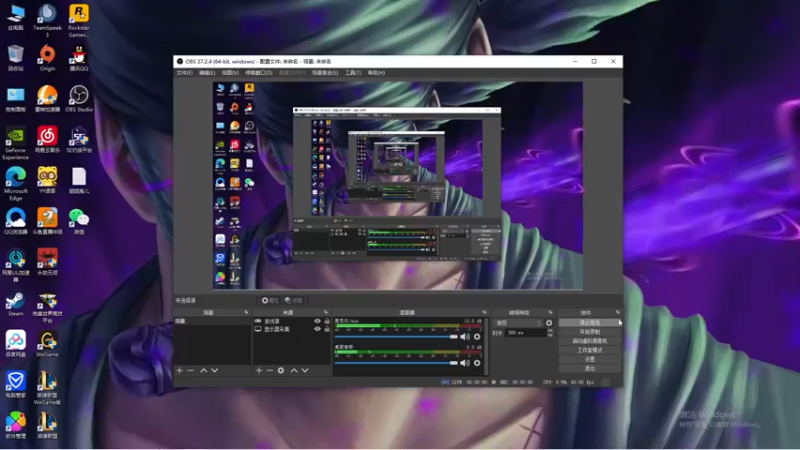Screen dimensions: 800x450
Task: Increase transition duration with up stepper arrow
Action: (x=550, y=331)
